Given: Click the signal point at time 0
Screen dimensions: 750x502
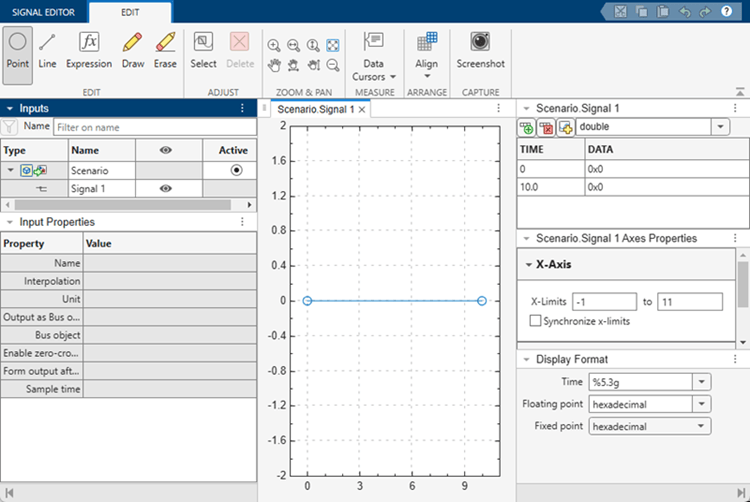Looking at the screenshot, I should click(x=308, y=301).
